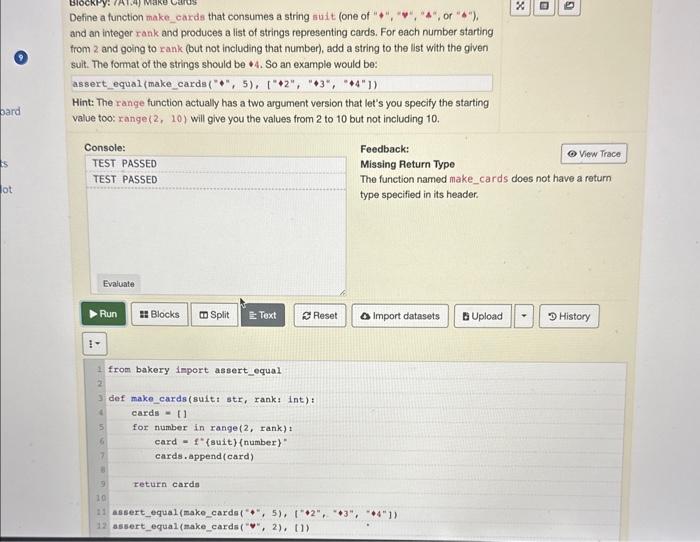The height and width of the screenshot is (542, 700).
Task: Click the 'for number in range' line
Action: tap(212, 428)
